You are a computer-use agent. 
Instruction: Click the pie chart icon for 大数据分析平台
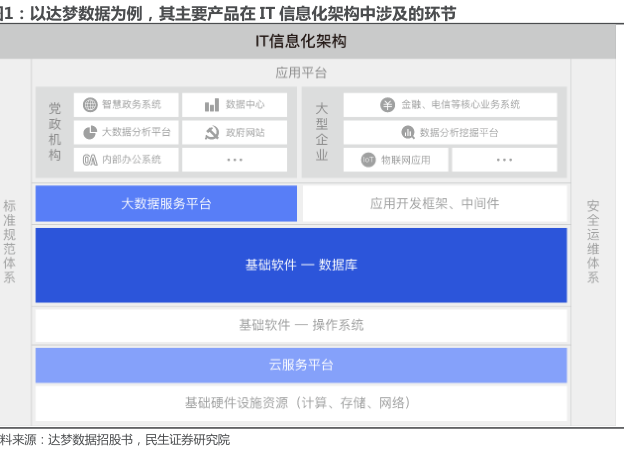(90, 132)
